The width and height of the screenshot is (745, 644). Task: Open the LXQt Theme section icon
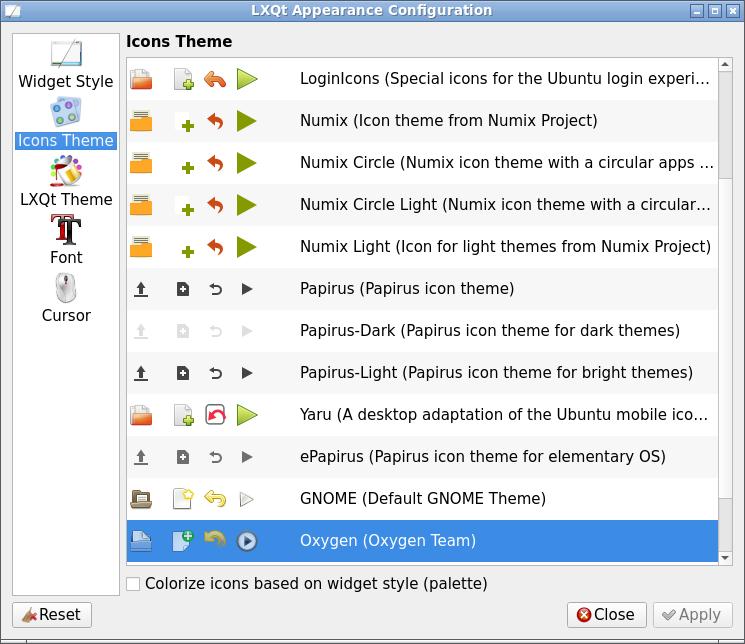click(66, 172)
